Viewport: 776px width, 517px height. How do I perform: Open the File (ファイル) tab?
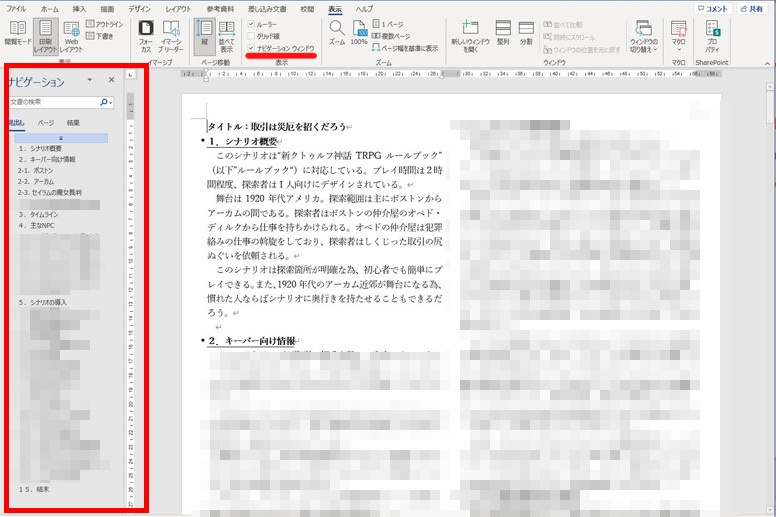16,9
